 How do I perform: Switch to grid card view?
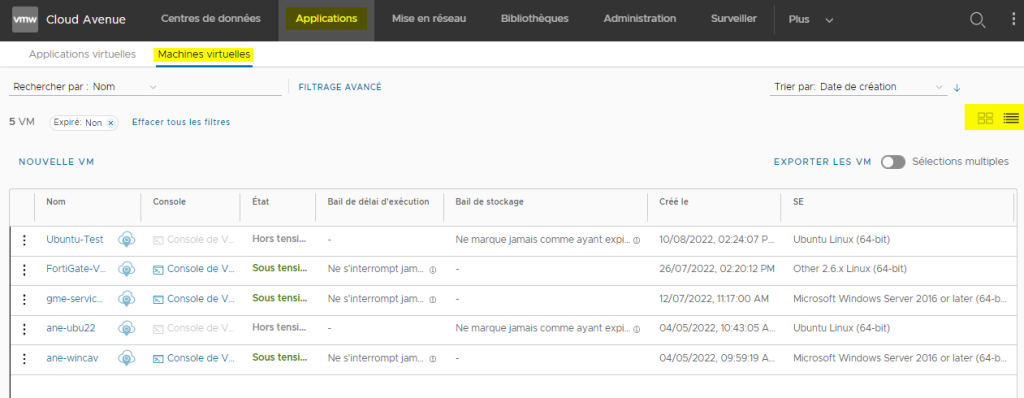pyautogui.click(x=985, y=118)
